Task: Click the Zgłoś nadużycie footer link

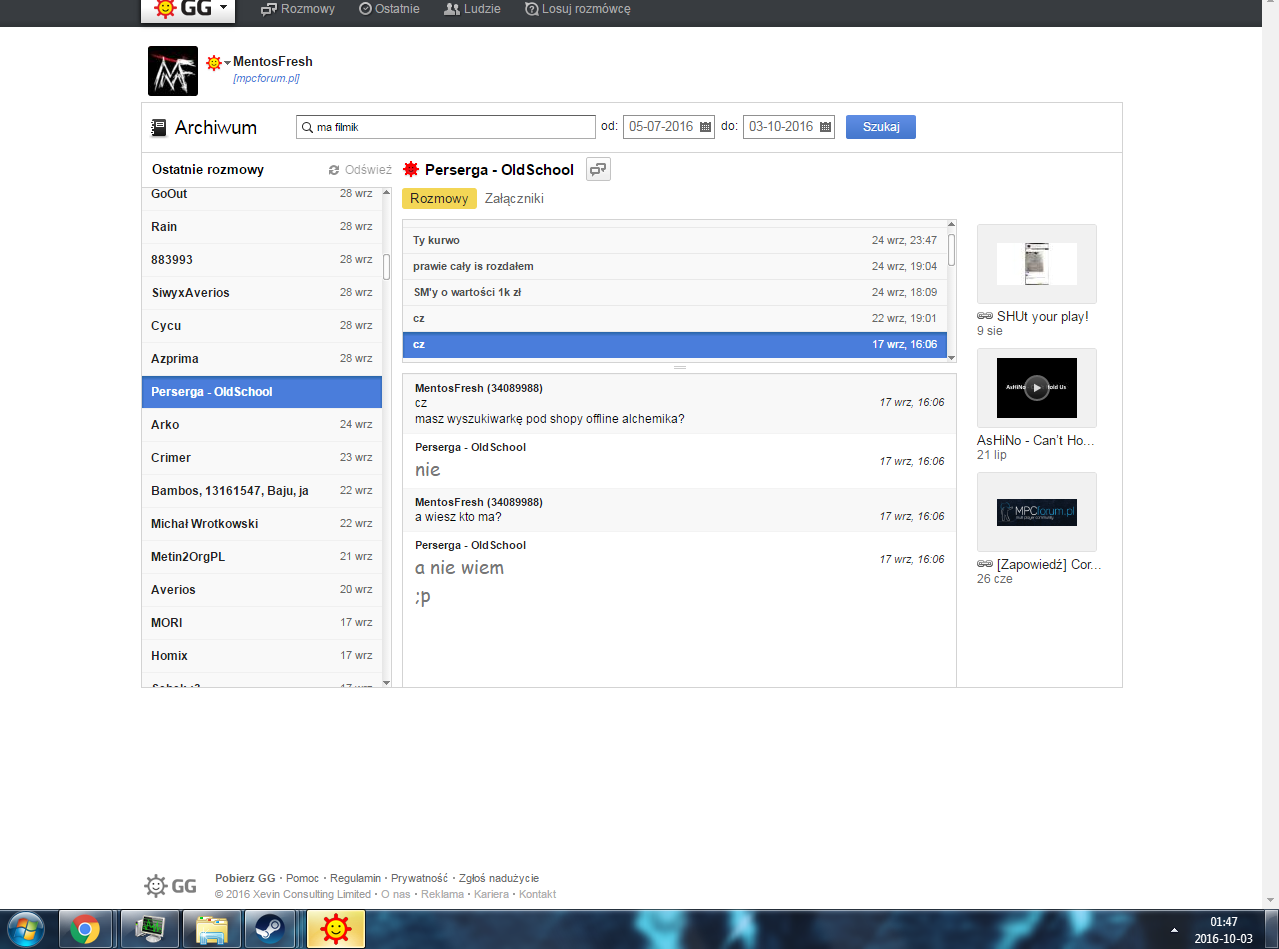Action: pyautogui.click(x=498, y=879)
